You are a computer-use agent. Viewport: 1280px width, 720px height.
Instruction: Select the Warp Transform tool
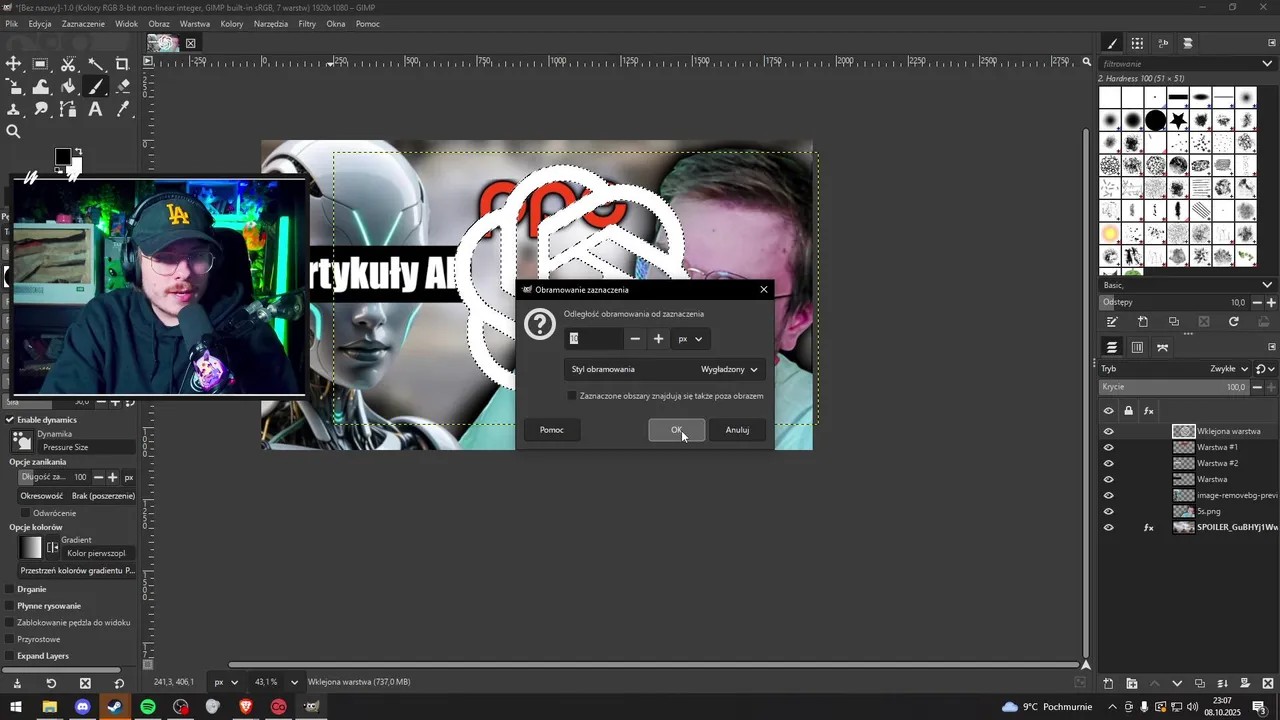[x=41, y=87]
